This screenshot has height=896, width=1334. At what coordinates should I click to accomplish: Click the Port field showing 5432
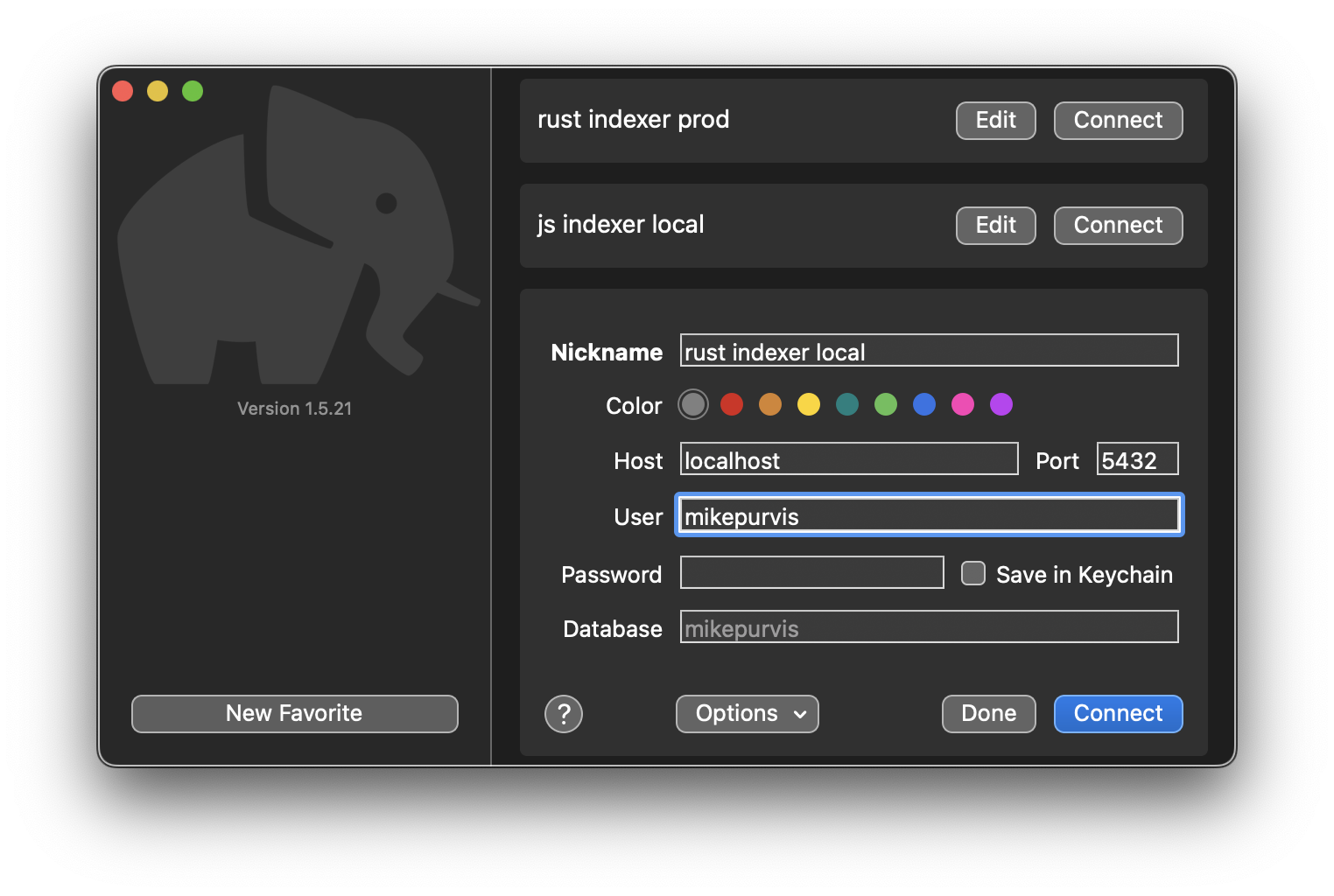point(1138,459)
